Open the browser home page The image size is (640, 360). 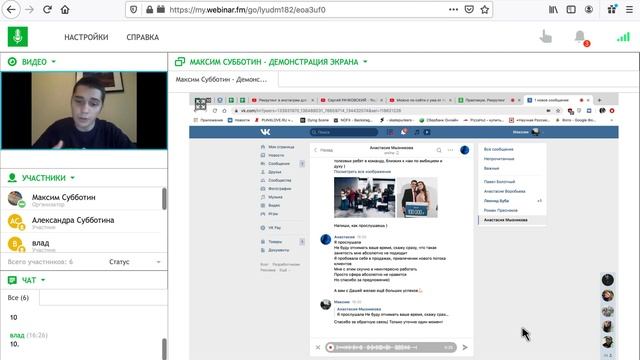pos(65,9)
